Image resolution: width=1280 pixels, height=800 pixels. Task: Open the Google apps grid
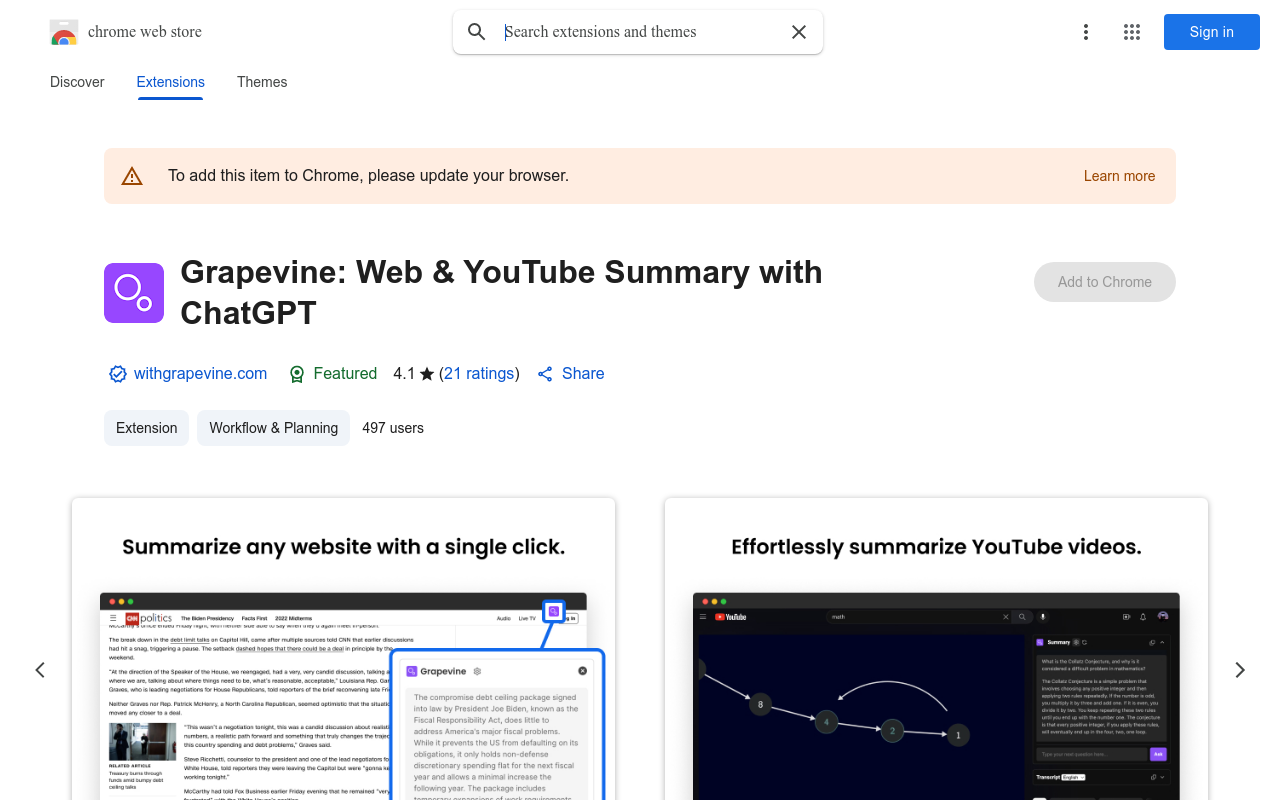pos(1132,32)
